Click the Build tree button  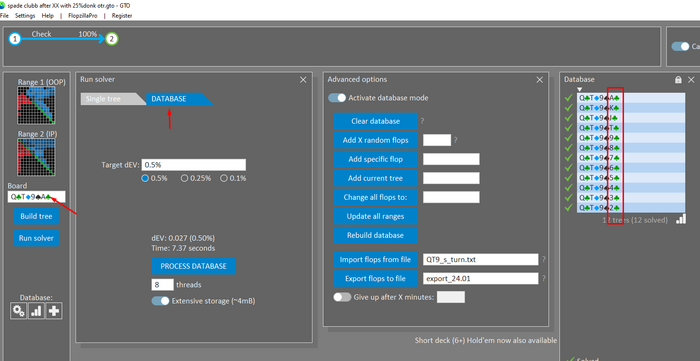tap(36, 216)
